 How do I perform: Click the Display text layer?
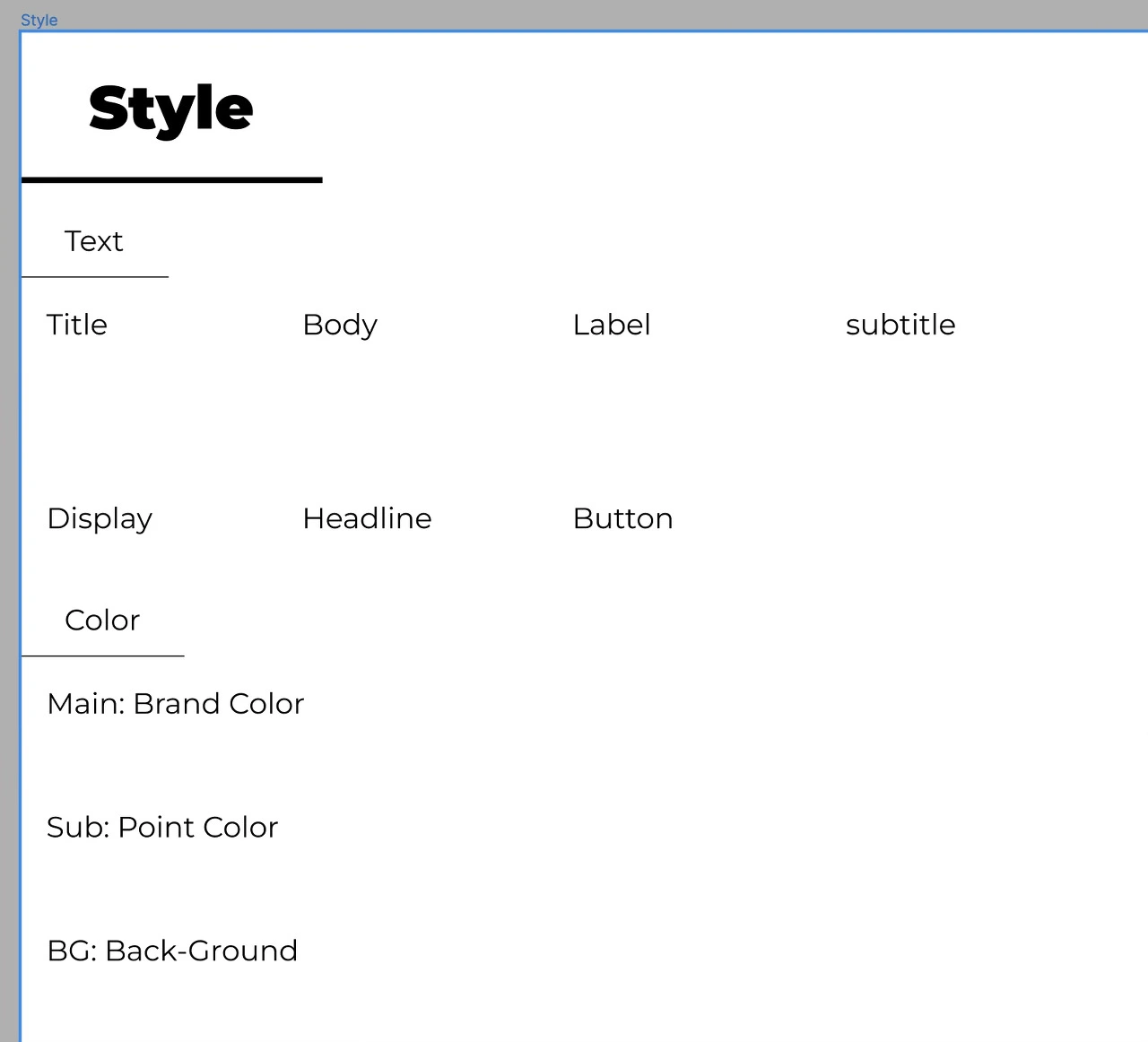tap(100, 519)
